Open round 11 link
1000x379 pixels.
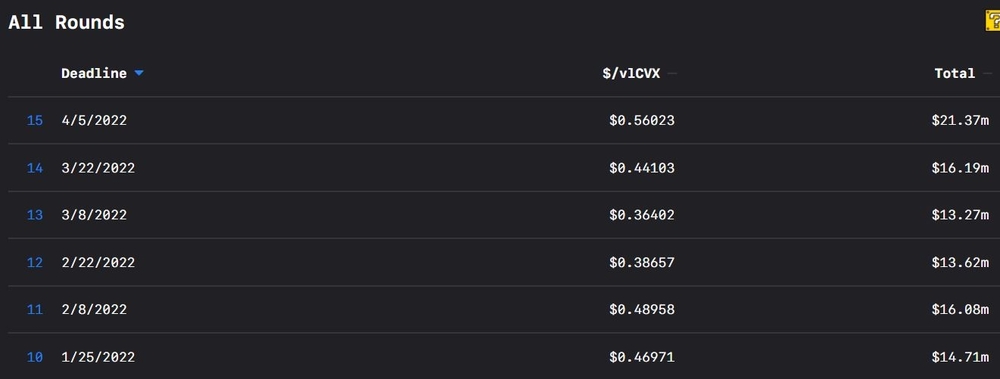pyautogui.click(x=34, y=309)
